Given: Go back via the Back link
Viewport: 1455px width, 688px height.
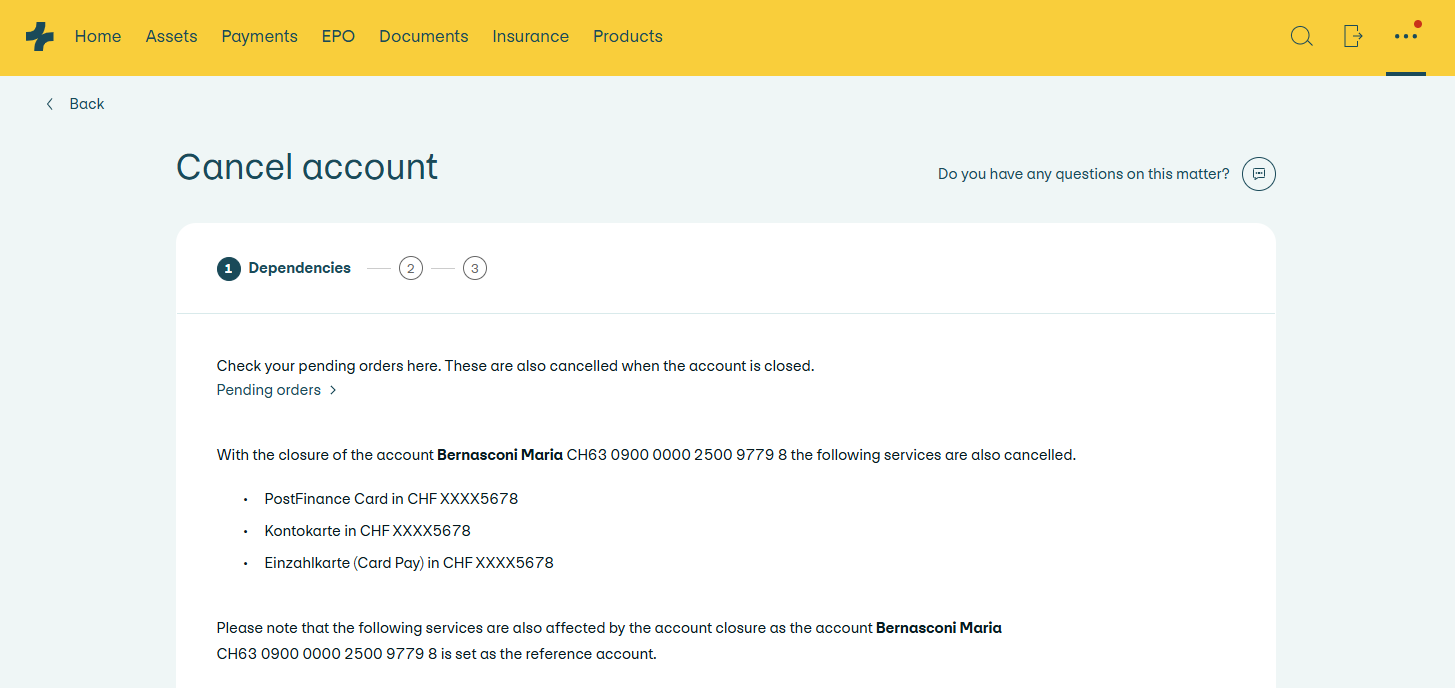Looking at the screenshot, I should pos(87,104).
